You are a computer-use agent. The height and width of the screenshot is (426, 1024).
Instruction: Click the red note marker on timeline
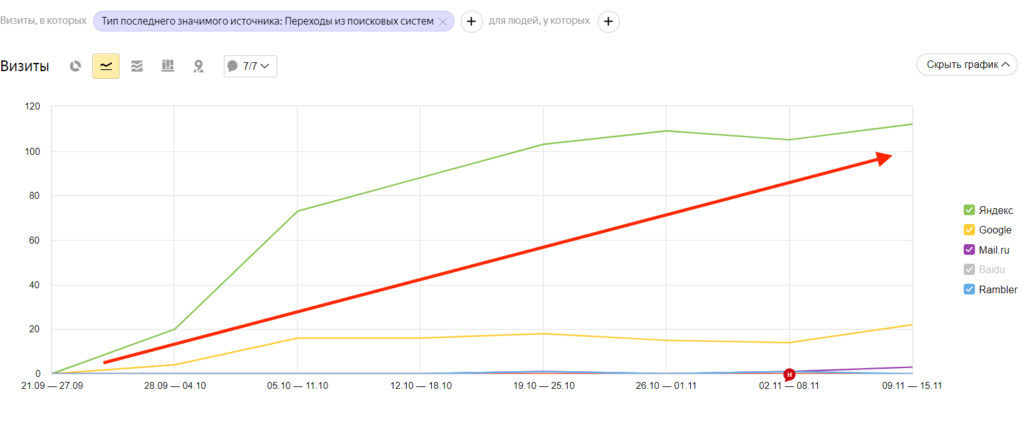coord(789,374)
